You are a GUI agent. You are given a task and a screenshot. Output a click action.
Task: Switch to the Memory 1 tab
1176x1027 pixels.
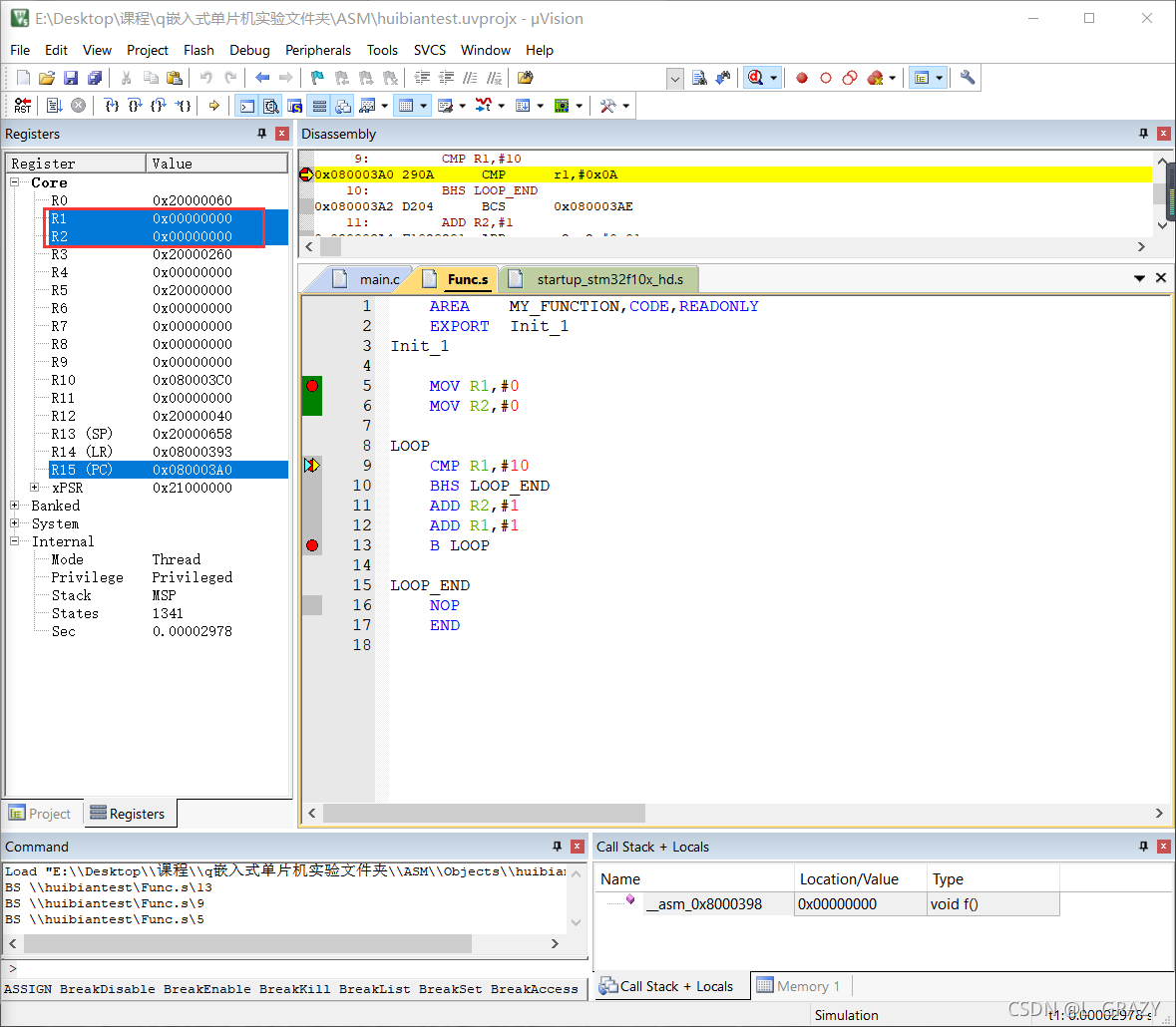coord(800,986)
